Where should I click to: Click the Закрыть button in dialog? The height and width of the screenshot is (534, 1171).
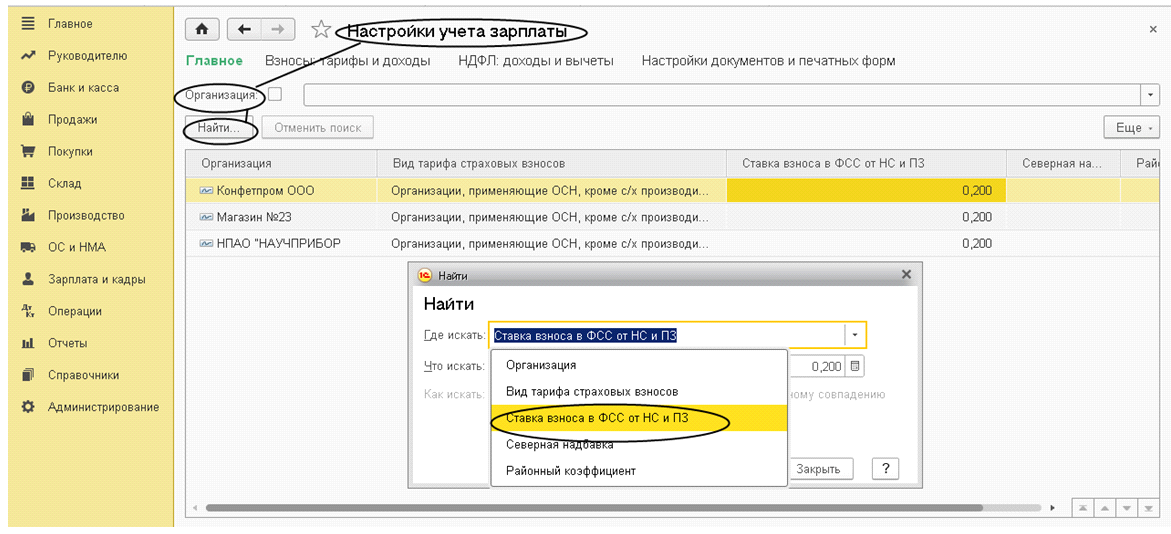pyautogui.click(x=817, y=469)
